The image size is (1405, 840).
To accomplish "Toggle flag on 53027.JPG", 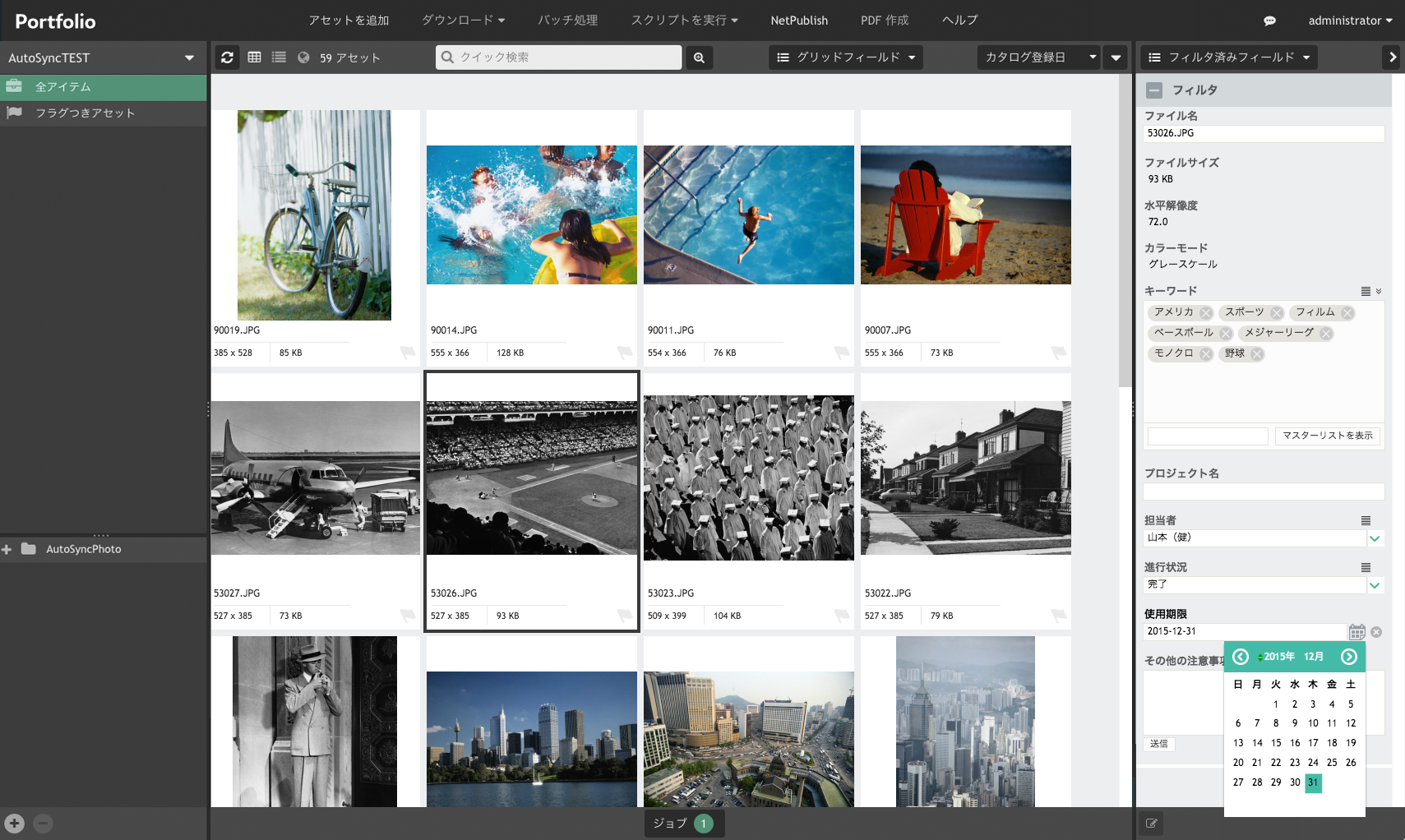I will pos(407,616).
